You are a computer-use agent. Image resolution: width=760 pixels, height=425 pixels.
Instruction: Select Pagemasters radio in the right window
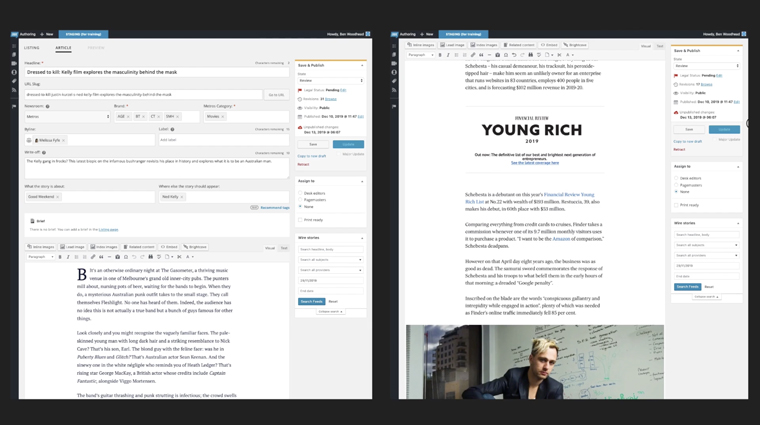tap(676, 185)
